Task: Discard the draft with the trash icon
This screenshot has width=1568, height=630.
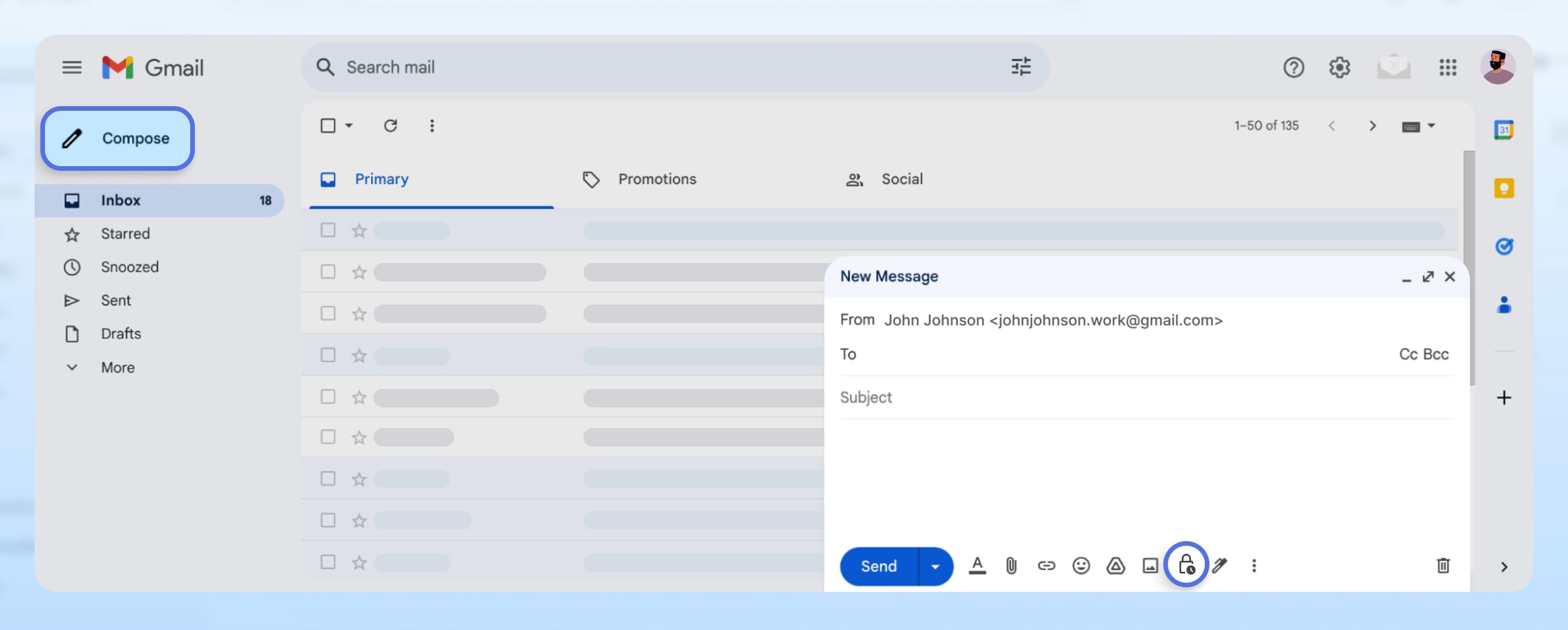Action: [x=1442, y=565]
